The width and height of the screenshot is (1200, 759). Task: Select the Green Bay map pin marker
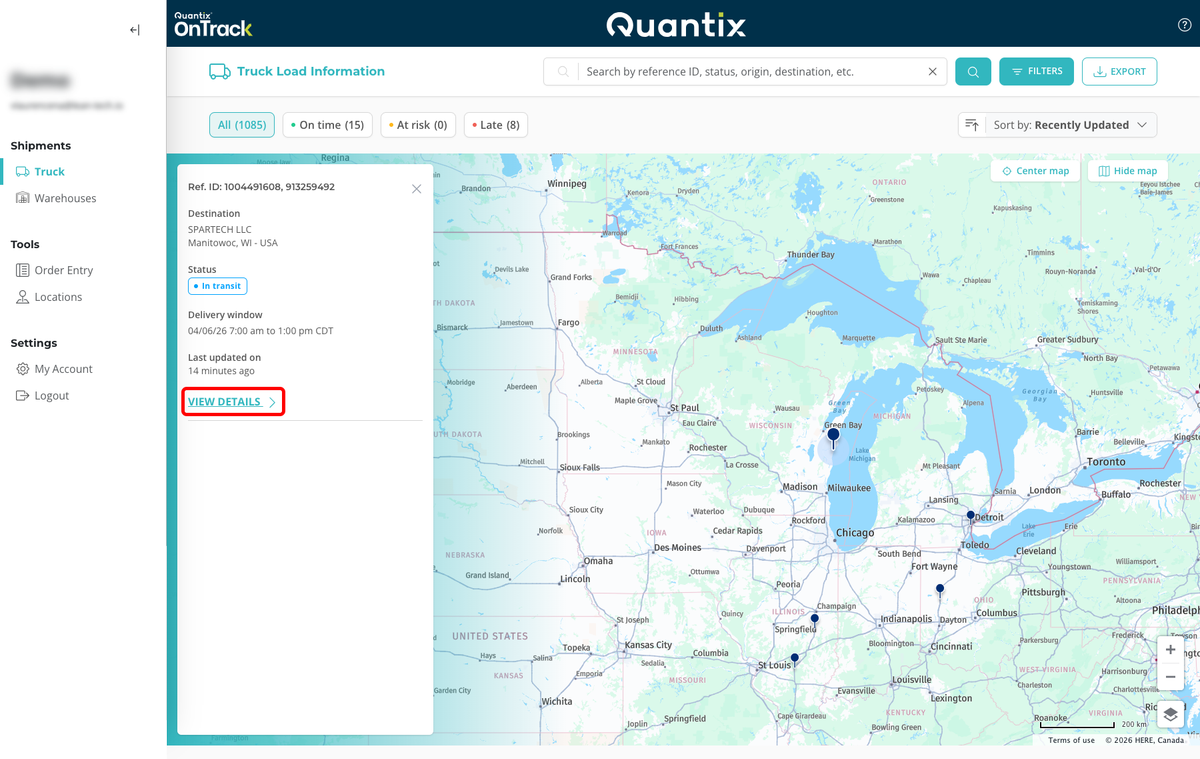(x=833, y=436)
